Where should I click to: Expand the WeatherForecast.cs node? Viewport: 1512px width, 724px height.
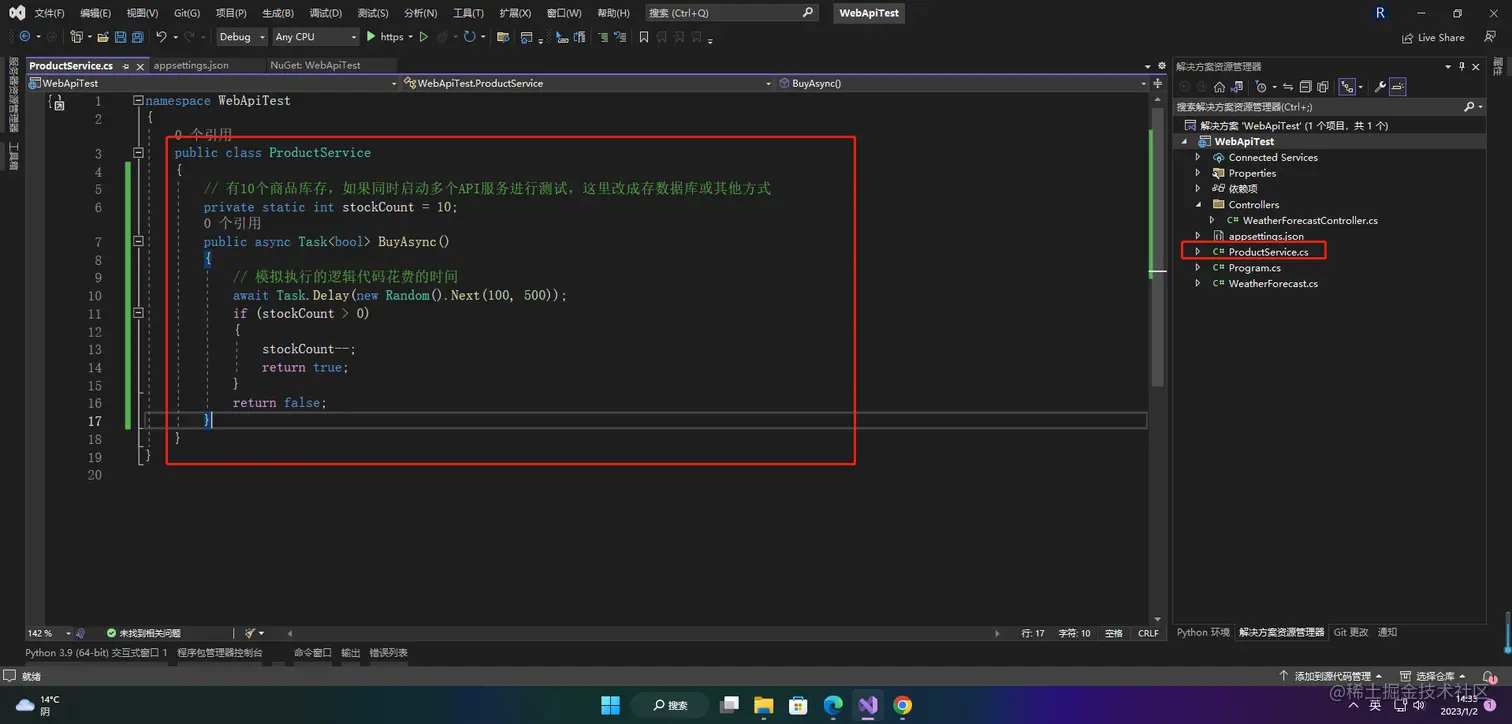(1198, 284)
